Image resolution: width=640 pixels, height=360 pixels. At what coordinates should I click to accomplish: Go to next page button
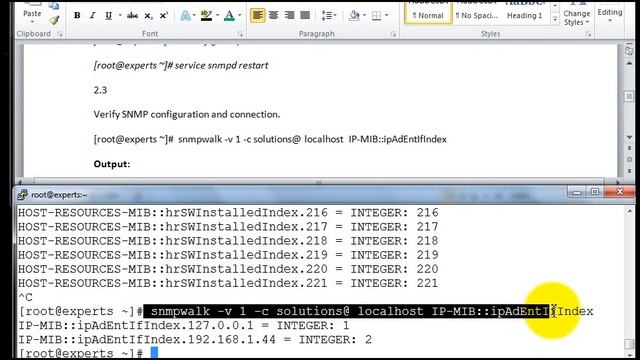coord(629,171)
